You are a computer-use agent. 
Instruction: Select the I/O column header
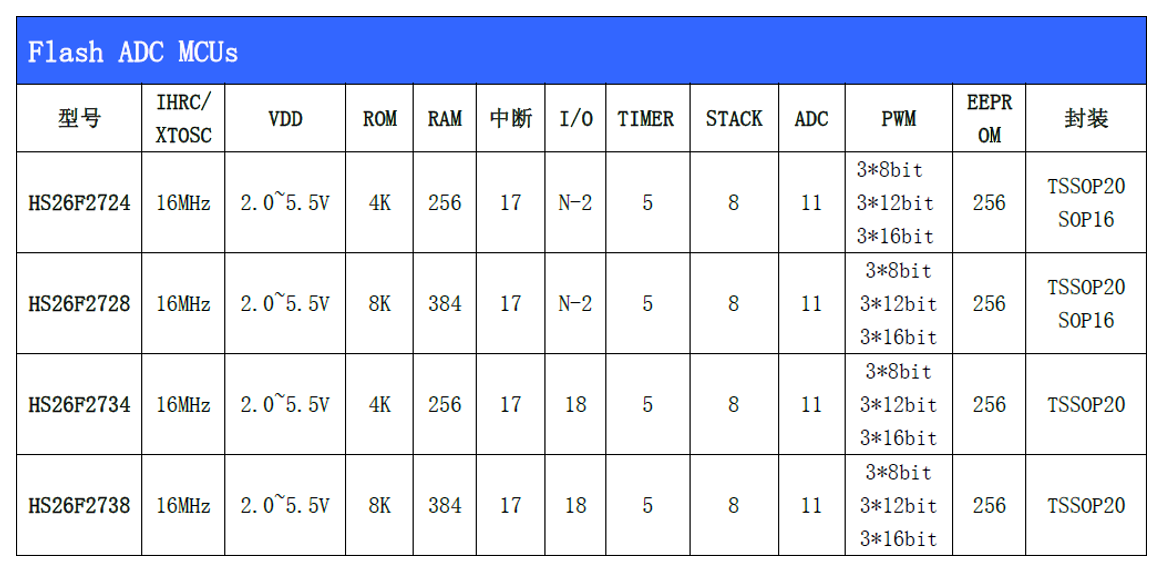pyautogui.click(x=575, y=119)
